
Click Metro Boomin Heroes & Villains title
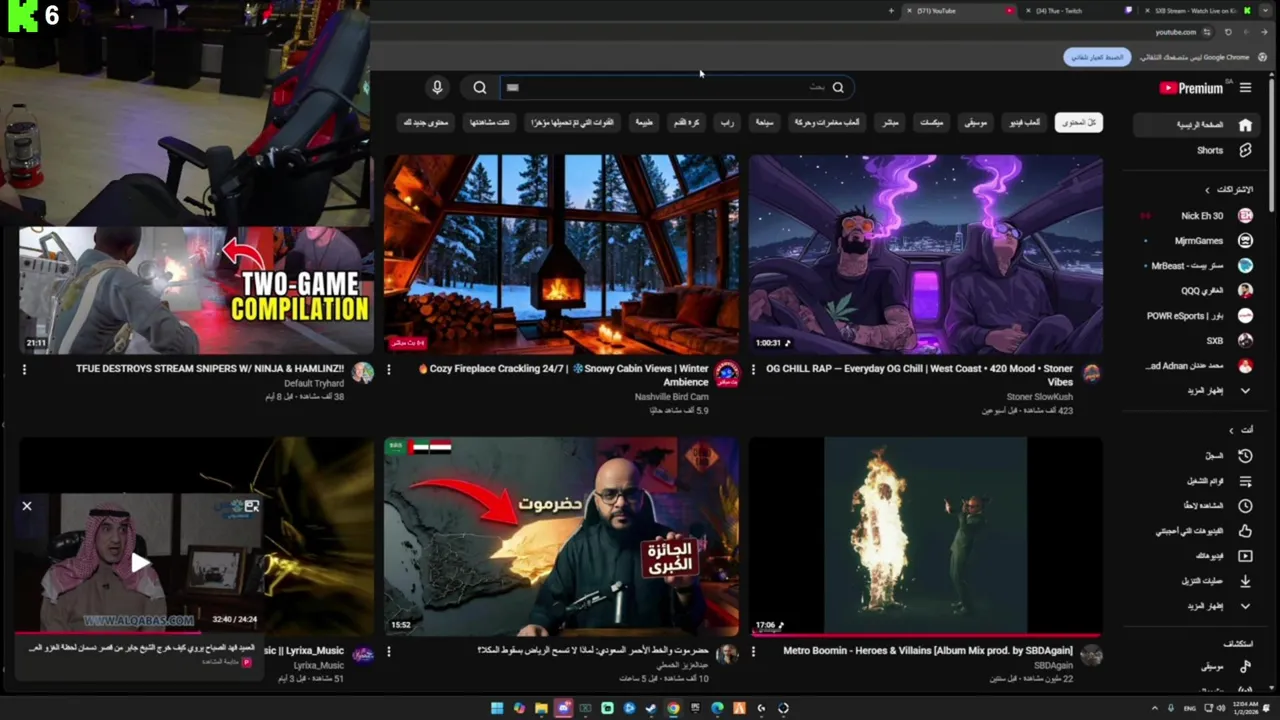point(928,651)
